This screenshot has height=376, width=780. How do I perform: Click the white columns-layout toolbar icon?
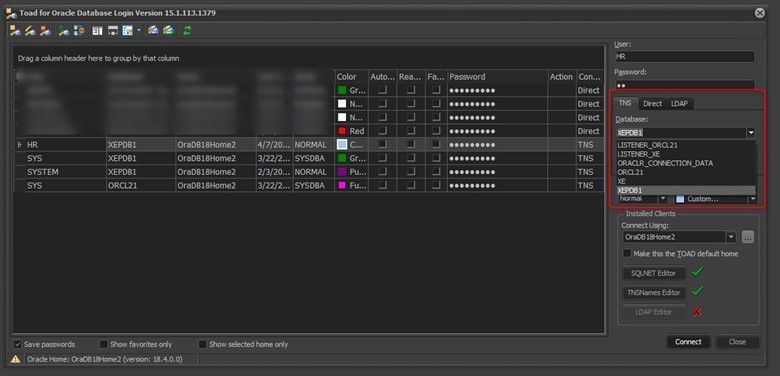(x=98, y=31)
